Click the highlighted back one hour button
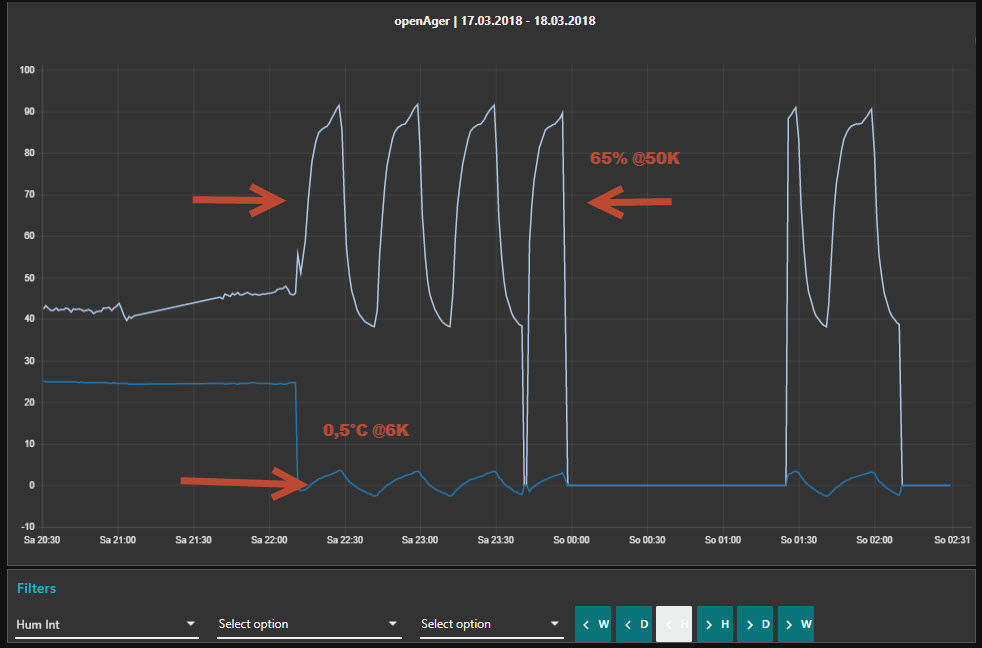 (674, 624)
